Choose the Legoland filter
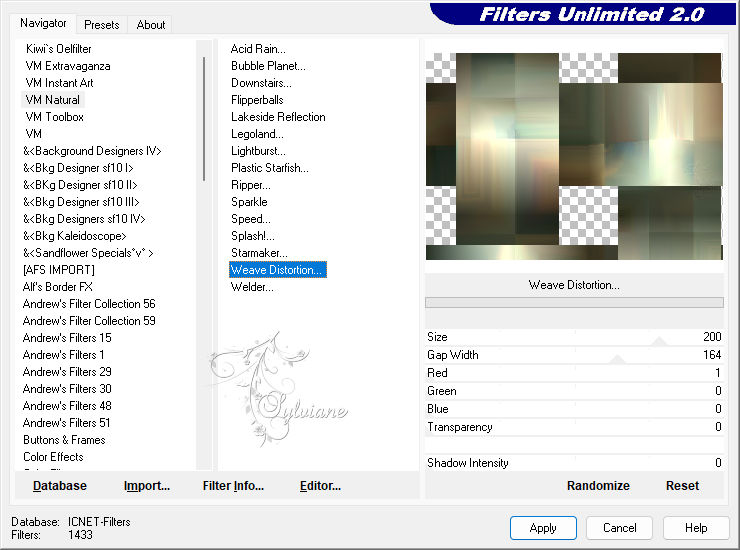Image resolution: width=740 pixels, height=550 pixels. coord(257,134)
